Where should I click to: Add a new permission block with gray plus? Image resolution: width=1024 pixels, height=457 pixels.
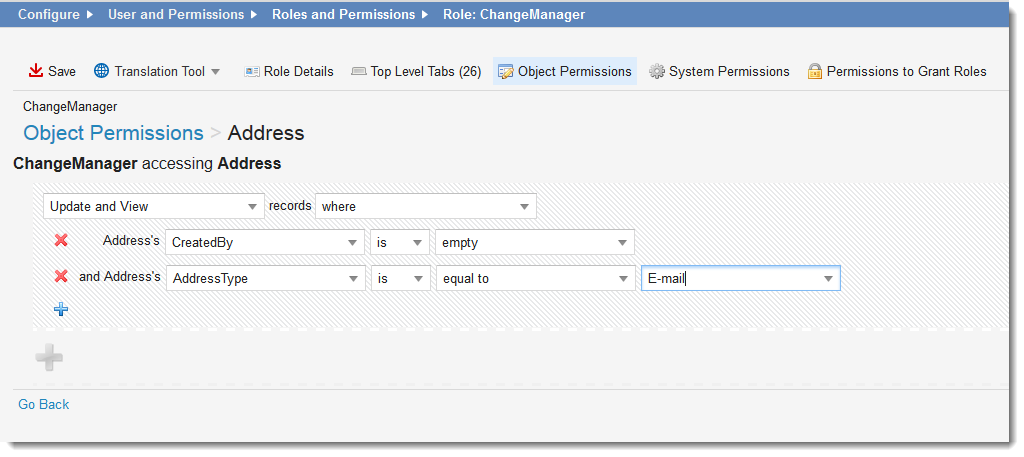[x=50, y=357]
